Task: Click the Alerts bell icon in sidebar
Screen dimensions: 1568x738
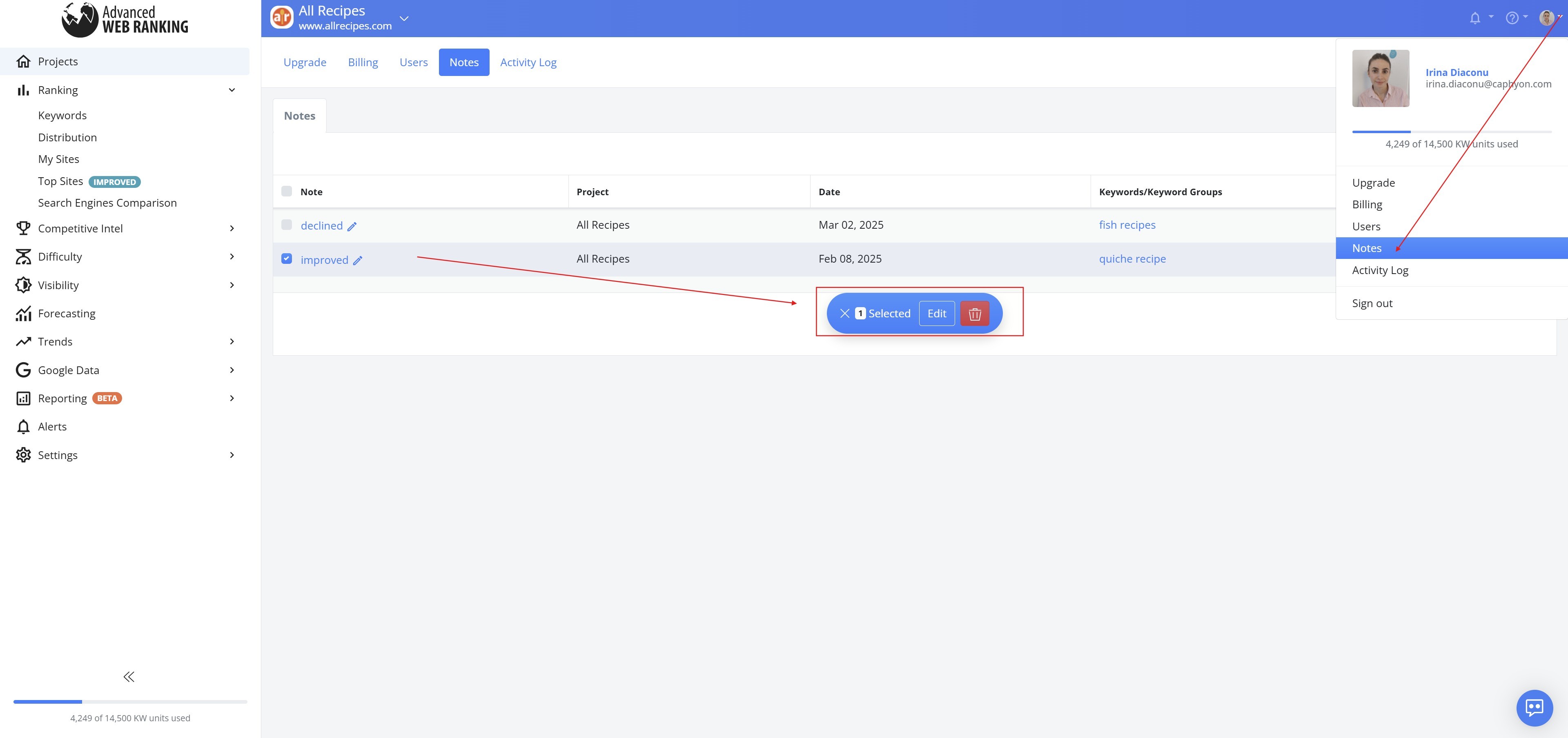Action: point(23,427)
